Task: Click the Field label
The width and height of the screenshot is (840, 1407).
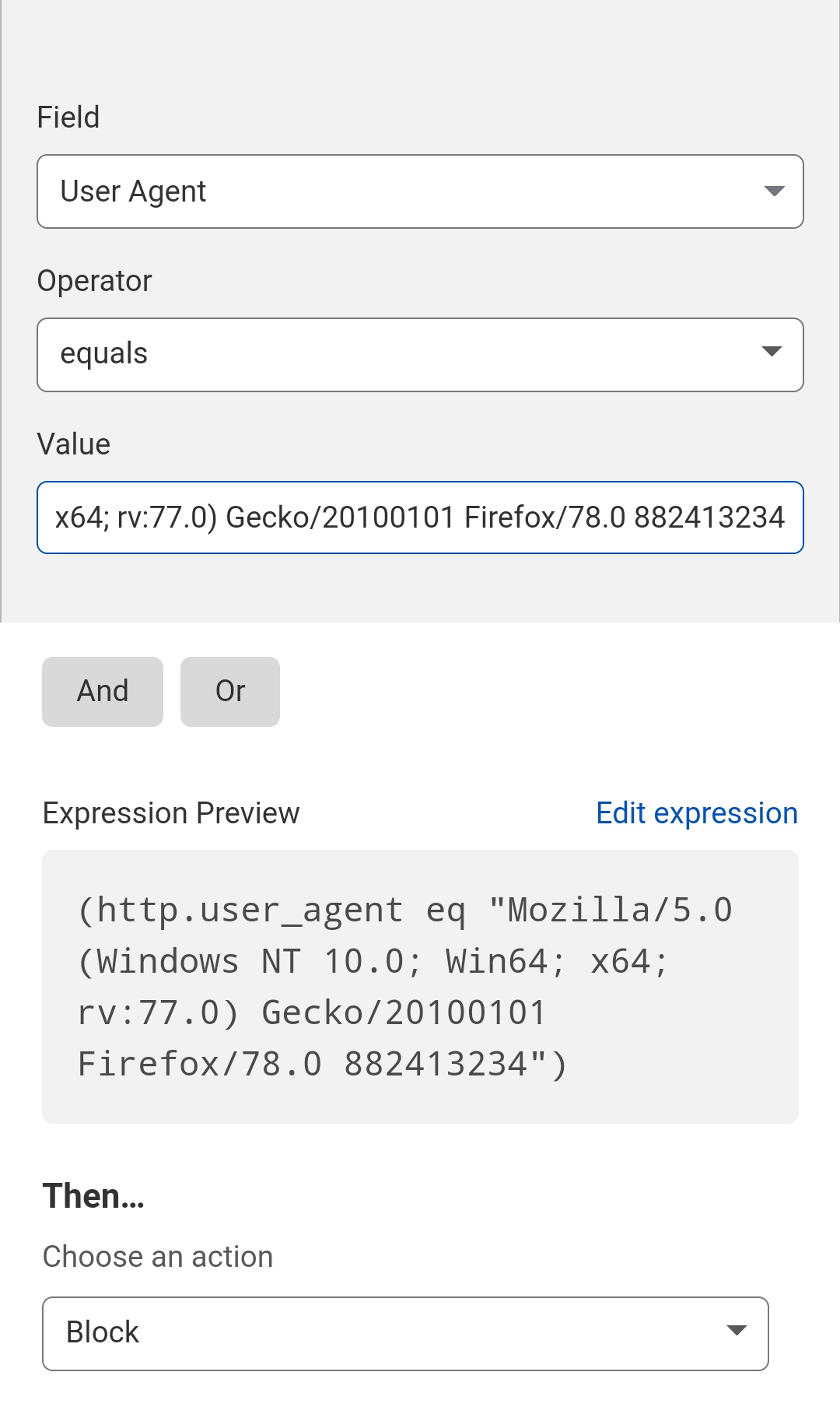Action: click(x=68, y=118)
